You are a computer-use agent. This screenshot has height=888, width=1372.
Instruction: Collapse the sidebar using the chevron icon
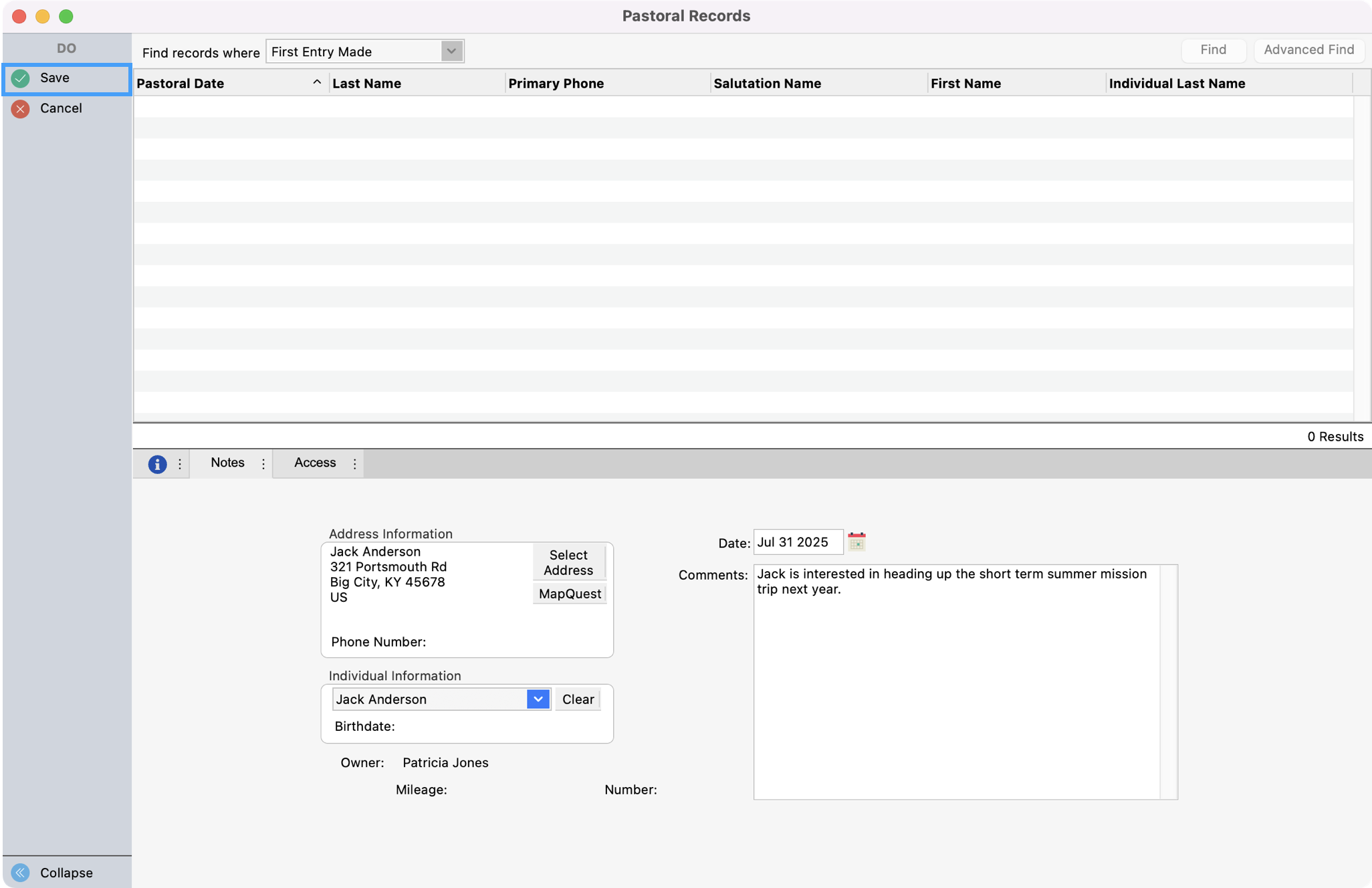coord(19,872)
